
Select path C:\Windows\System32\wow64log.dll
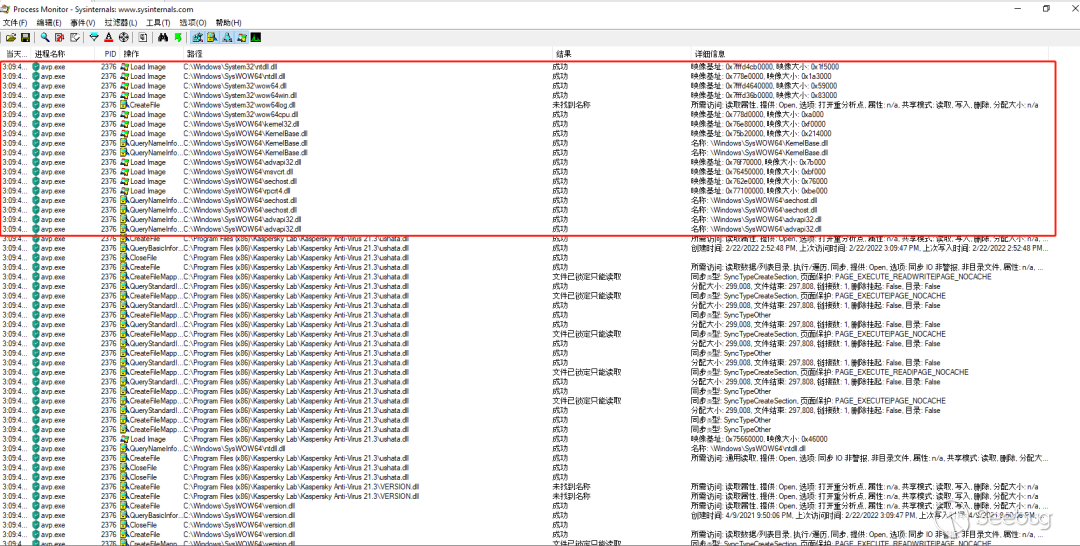point(240,105)
